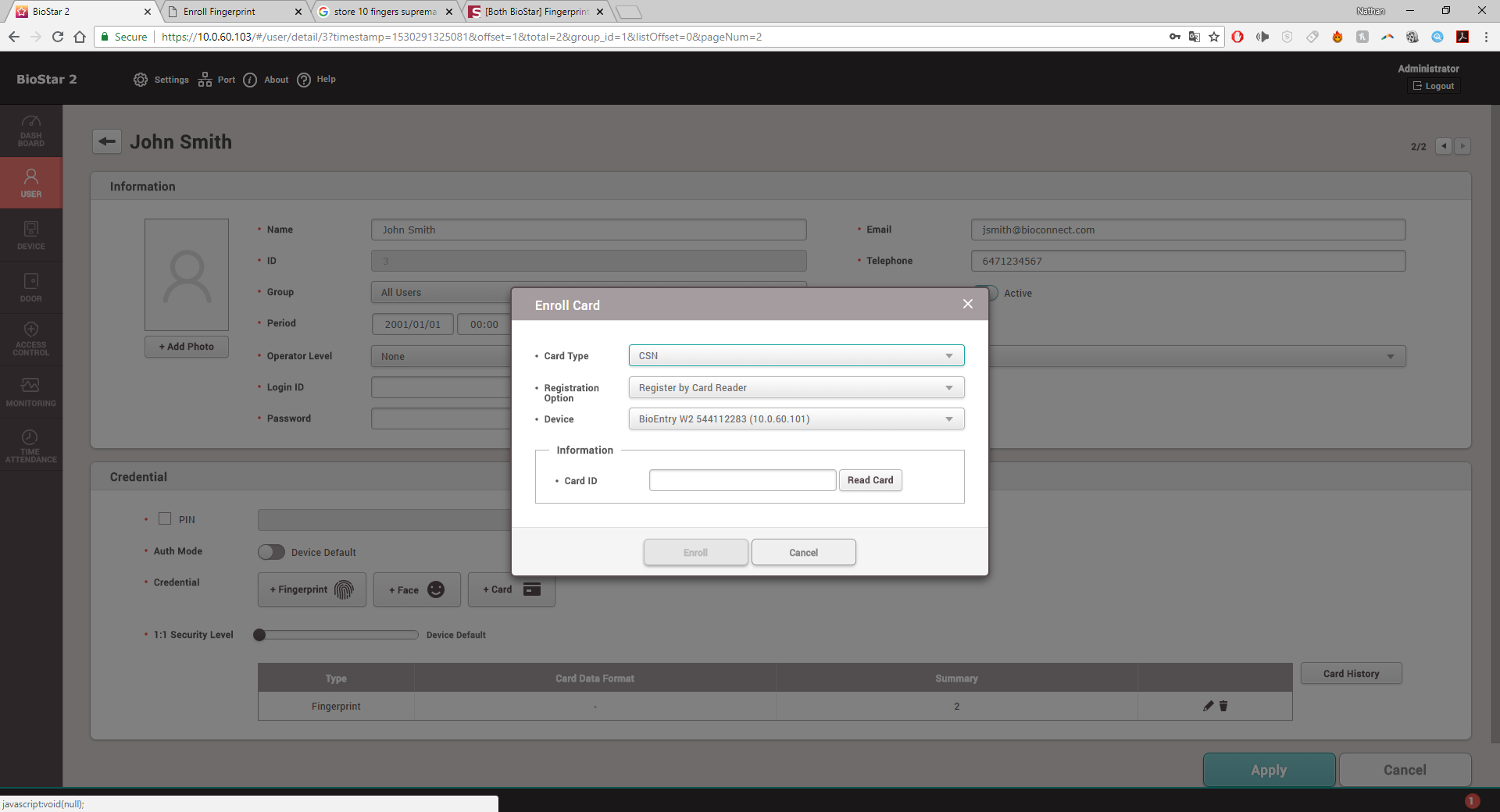Enable the PIN checkbox

pos(165,518)
